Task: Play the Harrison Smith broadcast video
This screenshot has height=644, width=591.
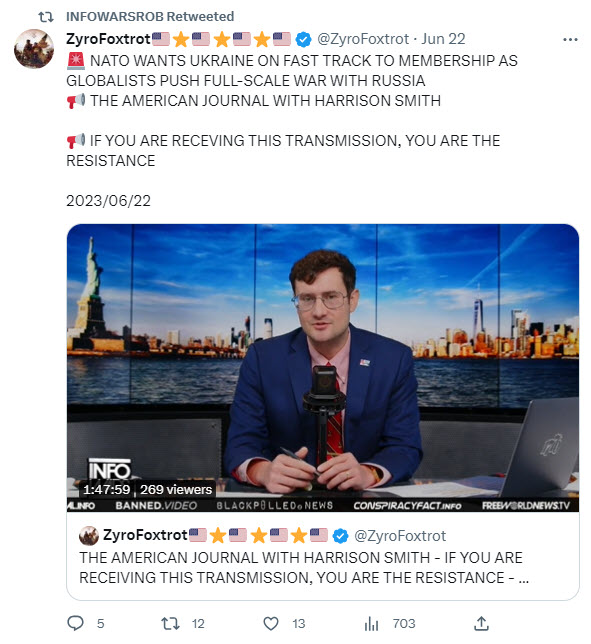Action: click(323, 368)
